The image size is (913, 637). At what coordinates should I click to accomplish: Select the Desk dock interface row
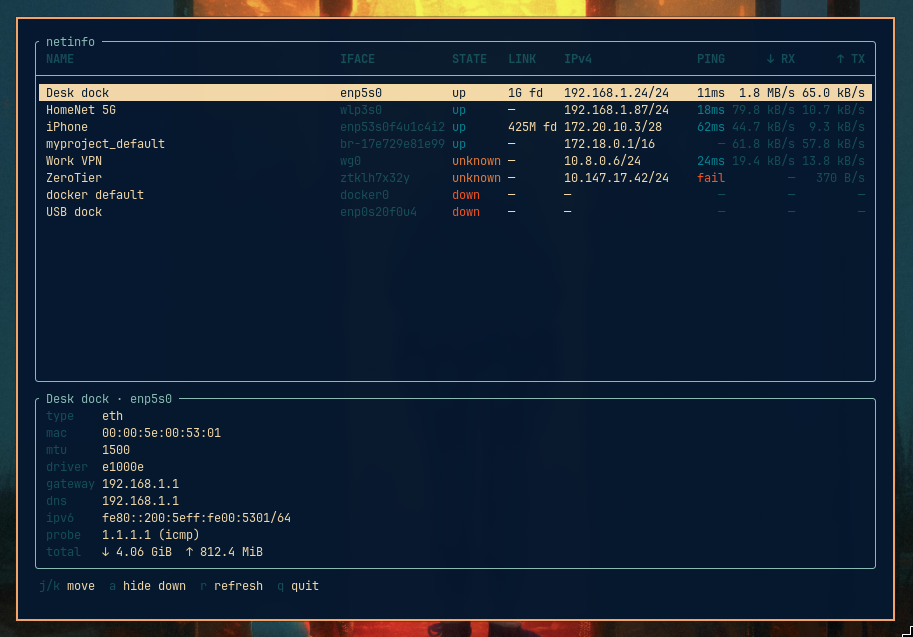[x=455, y=93]
